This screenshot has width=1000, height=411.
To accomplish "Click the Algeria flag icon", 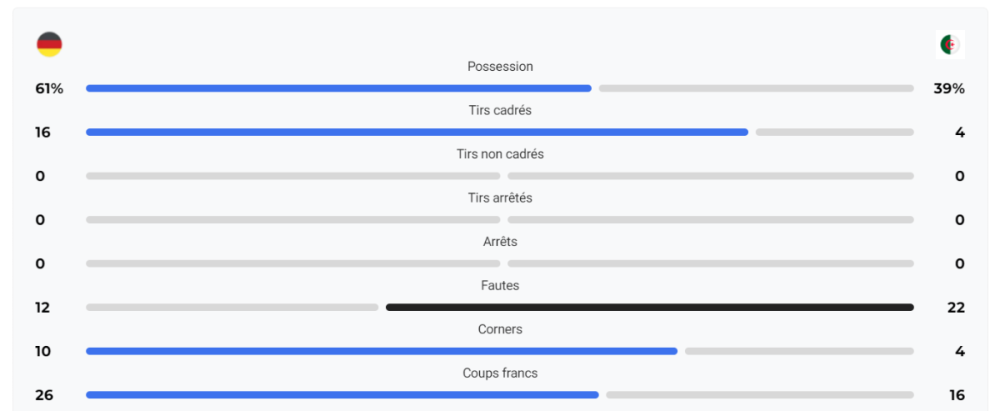I will click(950, 45).
